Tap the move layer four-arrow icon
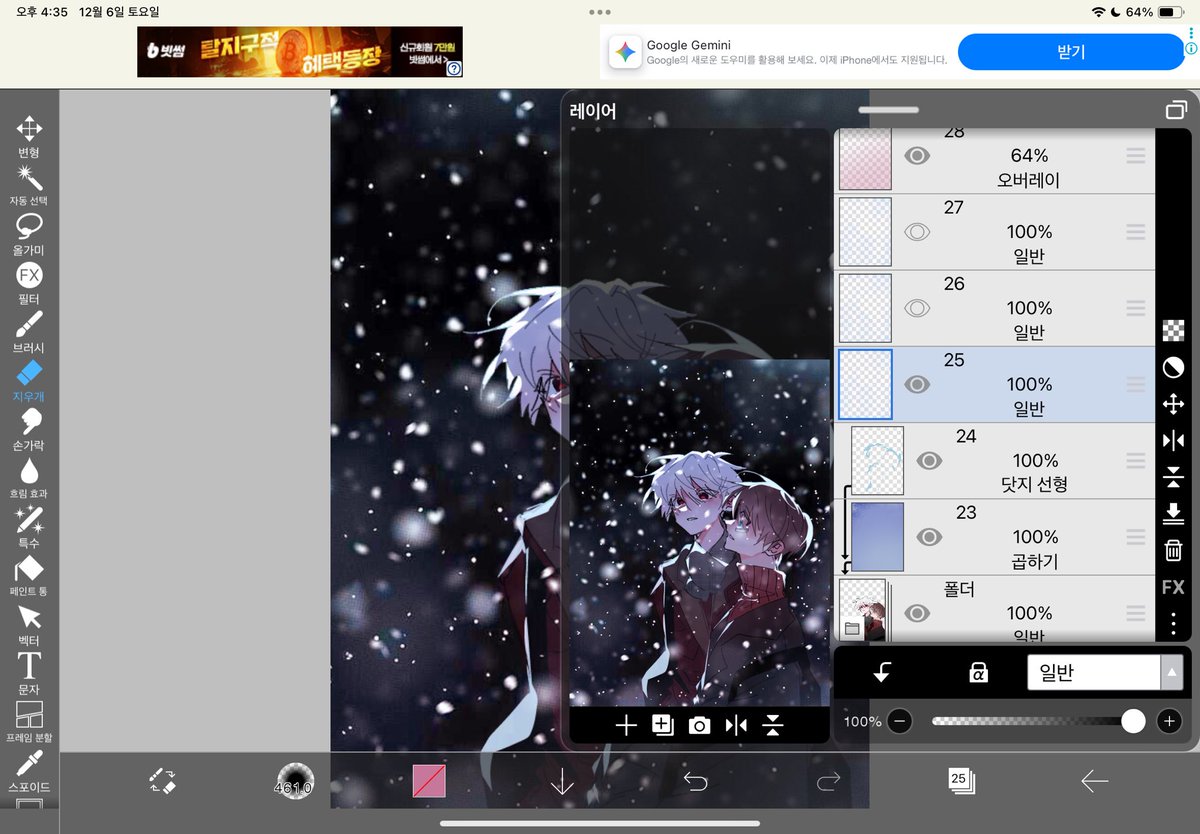1200x834 pixels. click(x=1174, y=404)
